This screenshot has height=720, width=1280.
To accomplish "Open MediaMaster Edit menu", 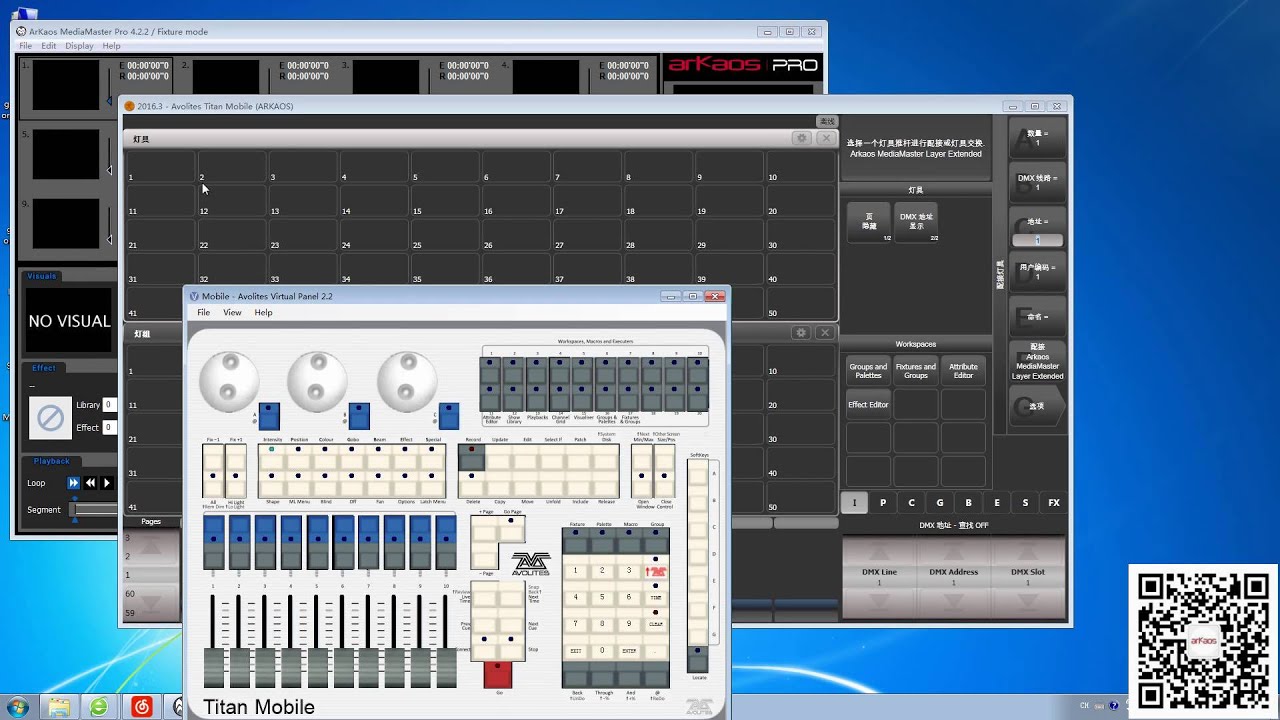I will coord(48,46).
